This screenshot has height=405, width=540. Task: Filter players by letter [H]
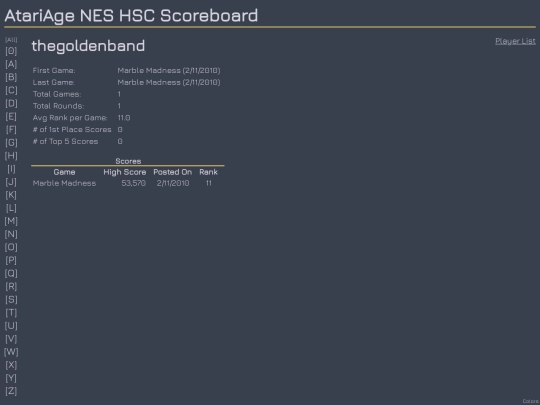click(11, 156)
